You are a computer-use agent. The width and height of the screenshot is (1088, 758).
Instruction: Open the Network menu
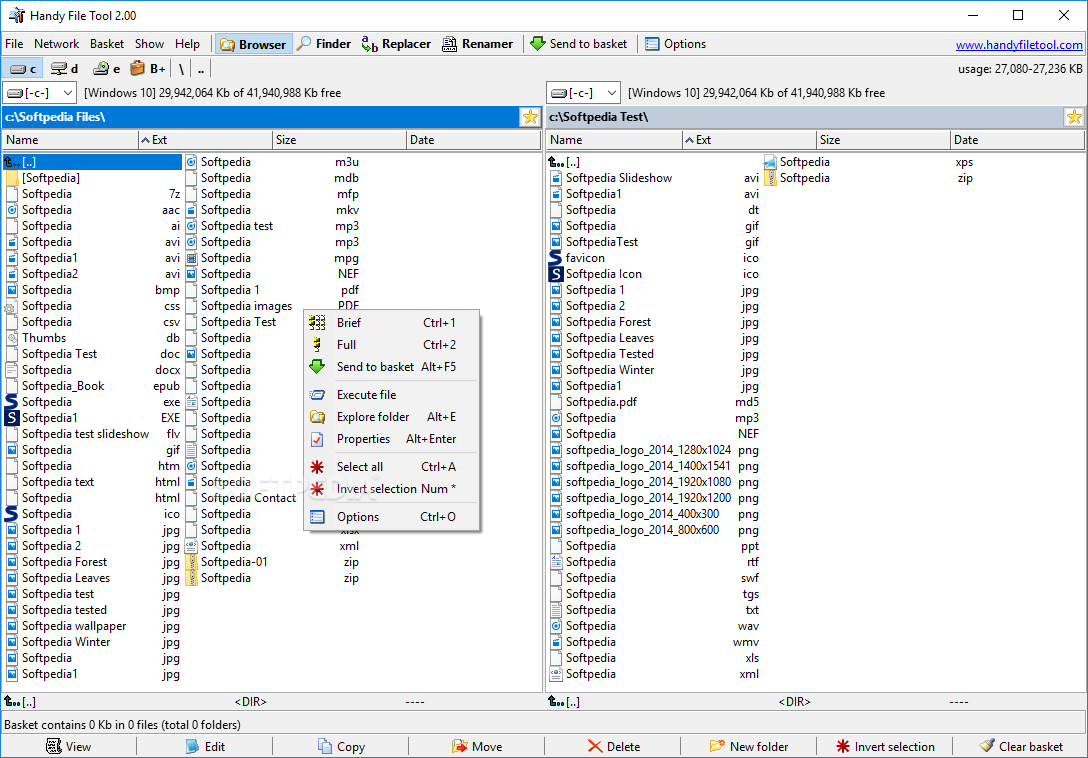point(57,44)
